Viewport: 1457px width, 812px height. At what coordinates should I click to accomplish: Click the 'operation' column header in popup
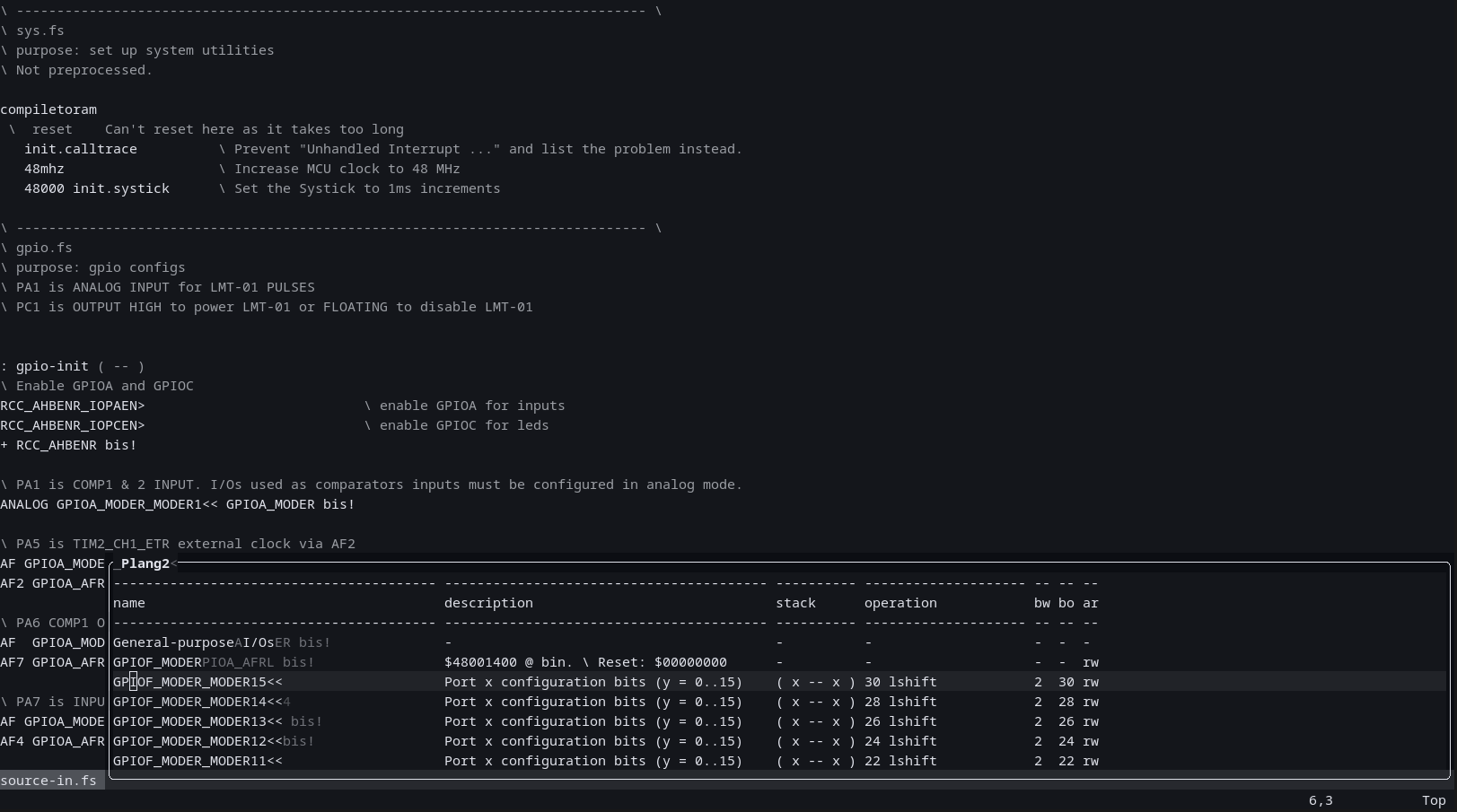900,603
